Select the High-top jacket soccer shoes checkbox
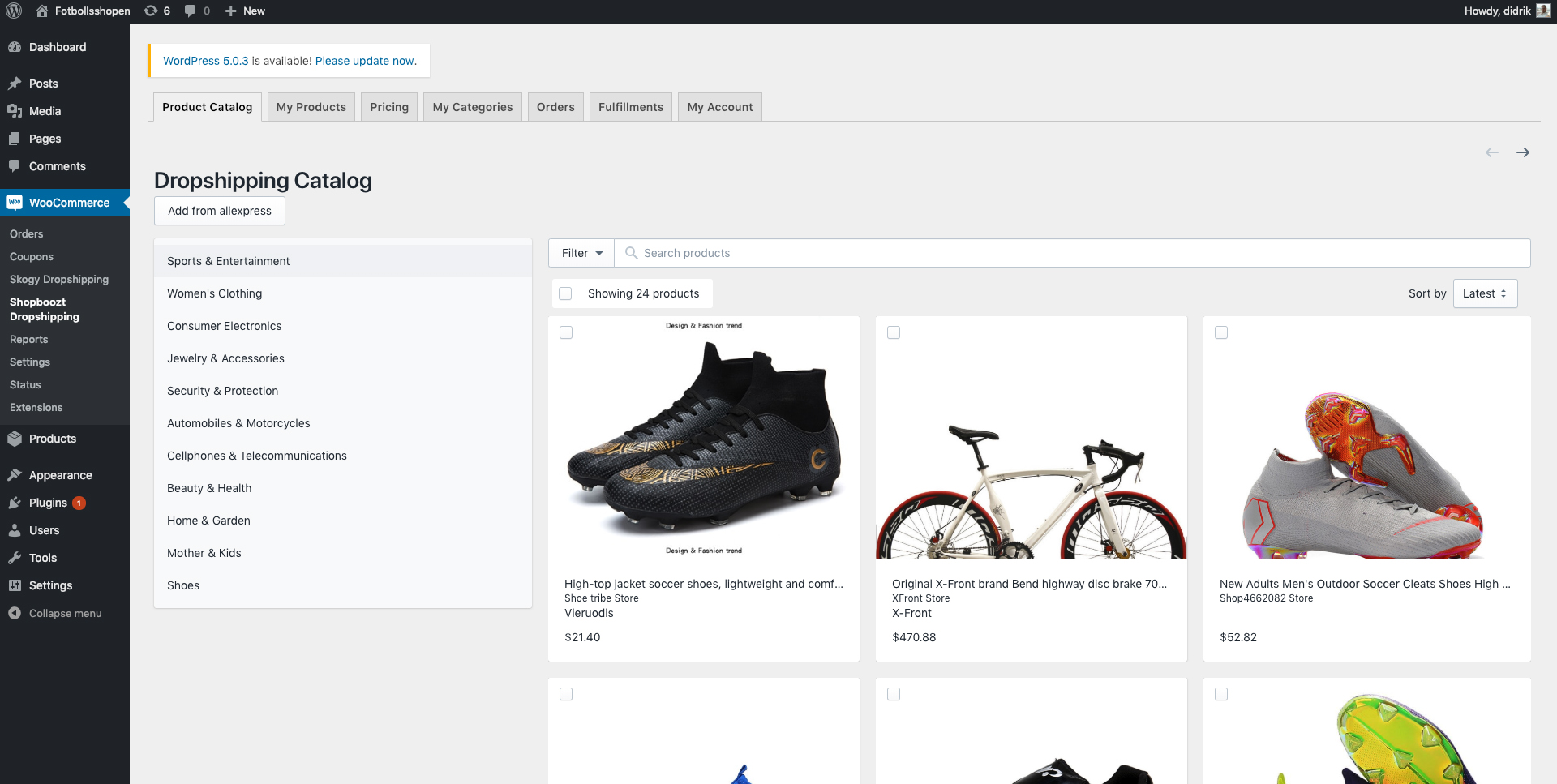The height and width of the screenshot is (784, 1557). [x=566, y=332]
